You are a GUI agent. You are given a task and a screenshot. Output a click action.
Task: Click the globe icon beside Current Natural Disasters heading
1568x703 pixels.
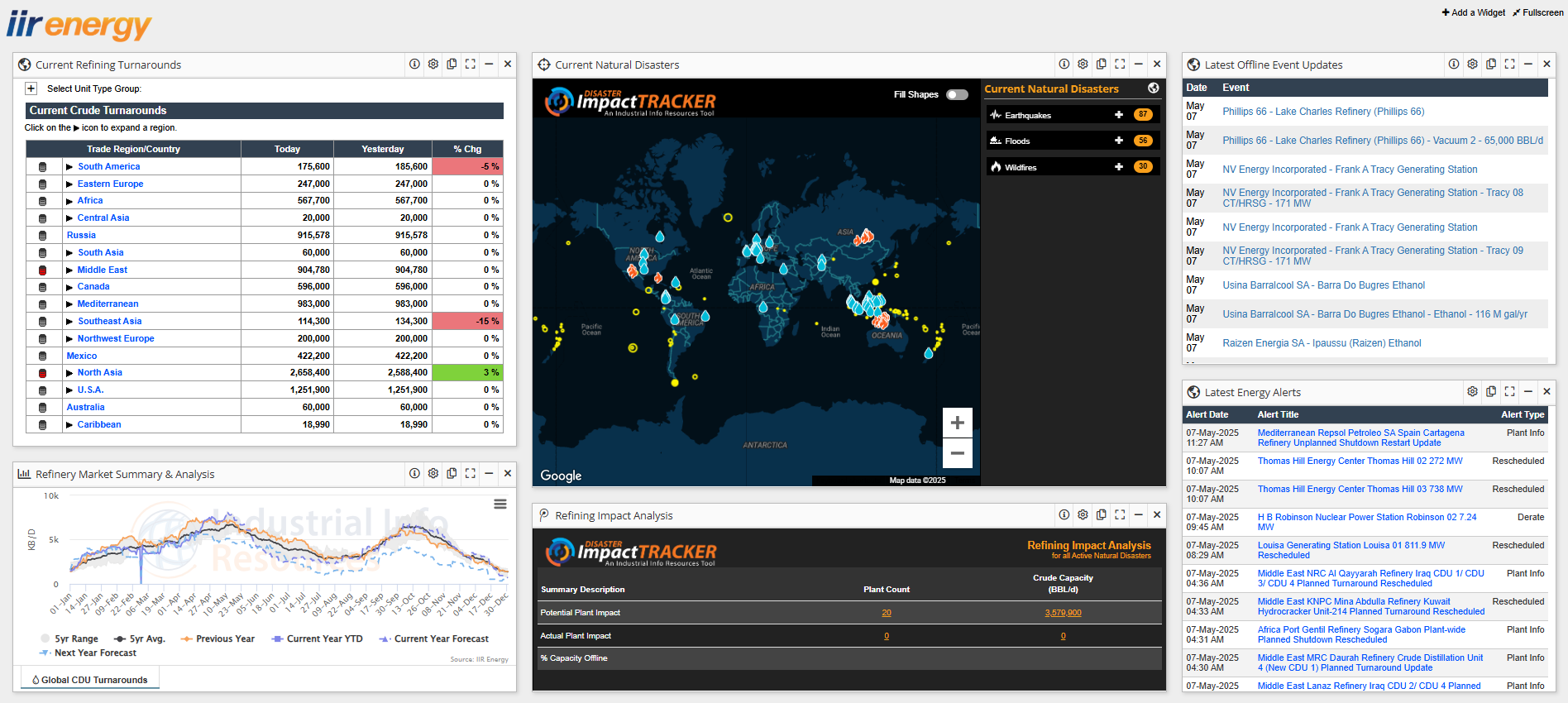pos(1154,88)
